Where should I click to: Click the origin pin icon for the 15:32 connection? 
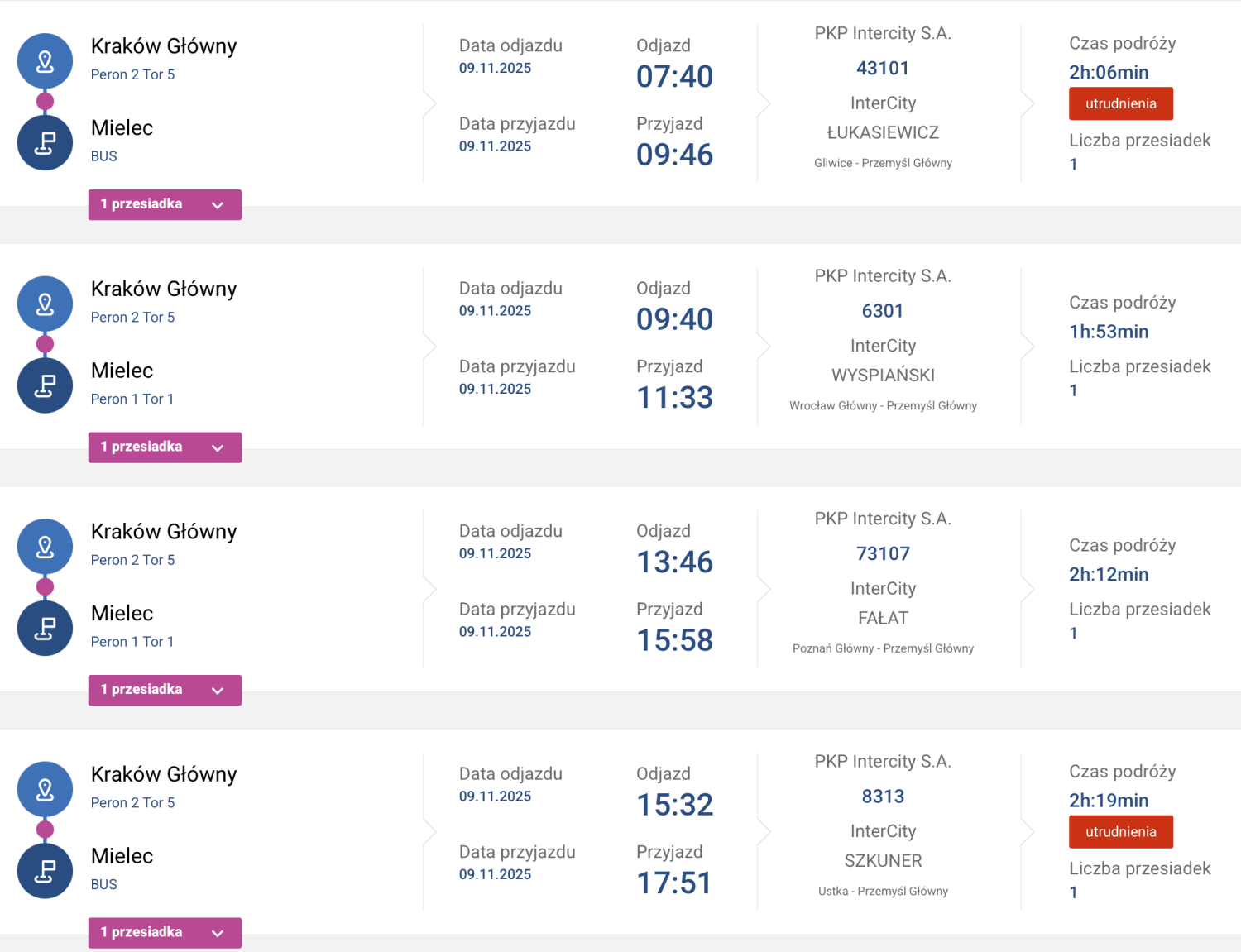click(x=46, y=789)
